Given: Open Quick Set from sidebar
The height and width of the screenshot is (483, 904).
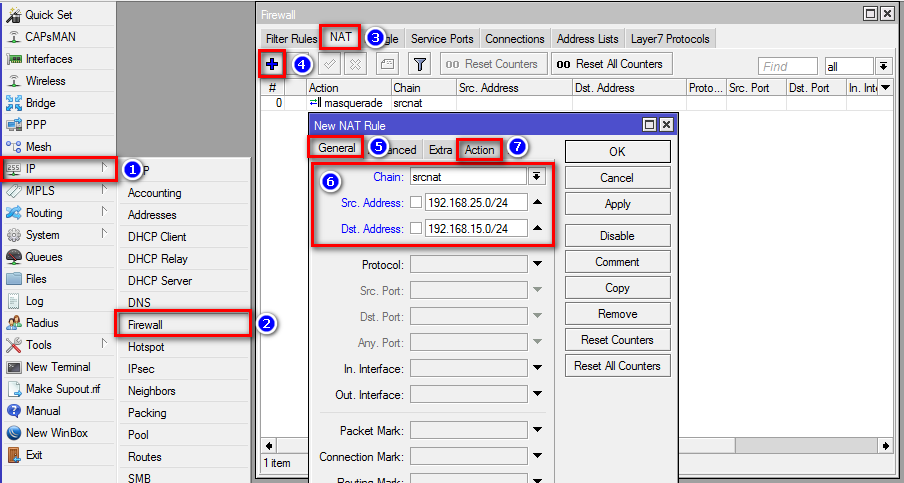Looking at the screenshot, I should 47,15.
